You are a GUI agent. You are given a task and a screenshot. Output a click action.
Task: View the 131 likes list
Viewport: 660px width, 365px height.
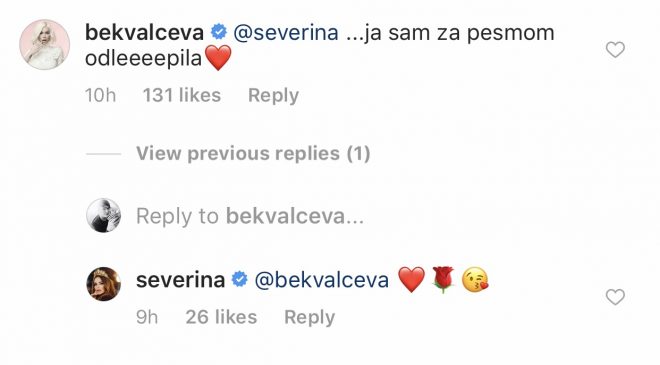182,95
